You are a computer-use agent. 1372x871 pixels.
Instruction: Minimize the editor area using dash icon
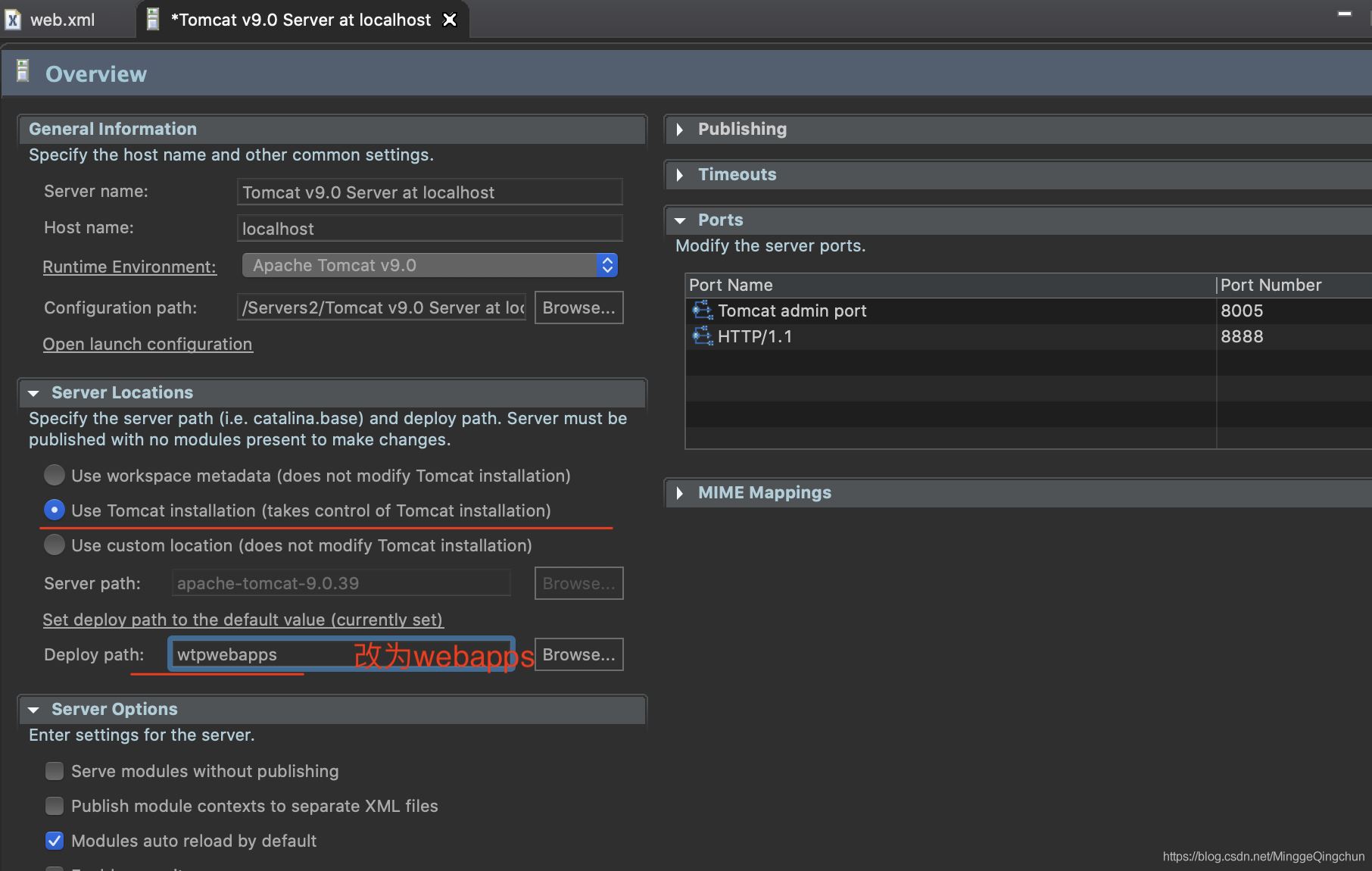[x=1345, y=14]
